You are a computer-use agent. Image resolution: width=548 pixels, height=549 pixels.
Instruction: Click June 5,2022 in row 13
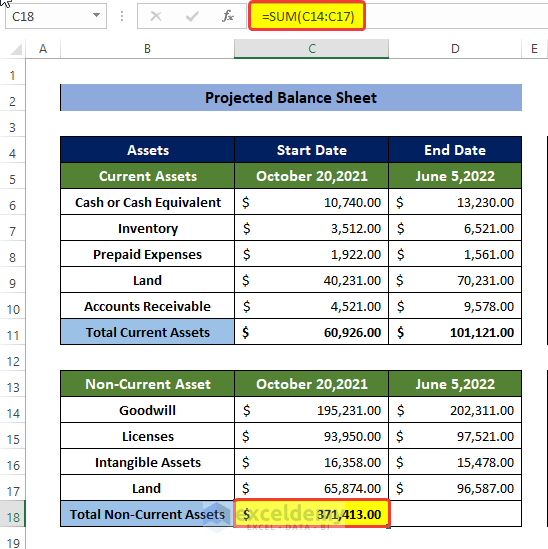pyautogui.click(x=455, y=384)
